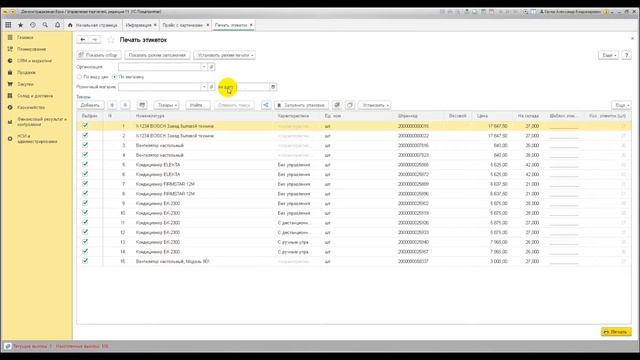Go back with the left arrow
The image size is (640, 360).
[83, 40]
